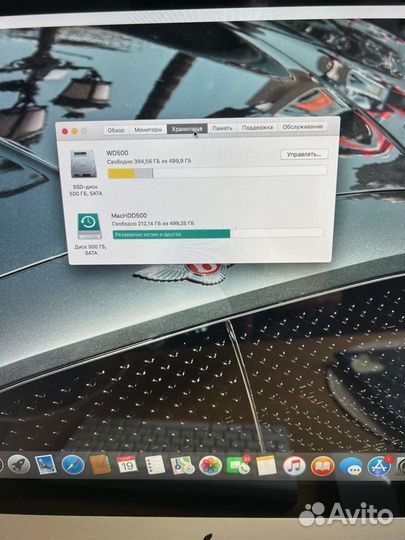Image resolution: width=405 pixels, height=540 pixels.
Task: Open Reminders from the Dock
Action: pos(155,465)
